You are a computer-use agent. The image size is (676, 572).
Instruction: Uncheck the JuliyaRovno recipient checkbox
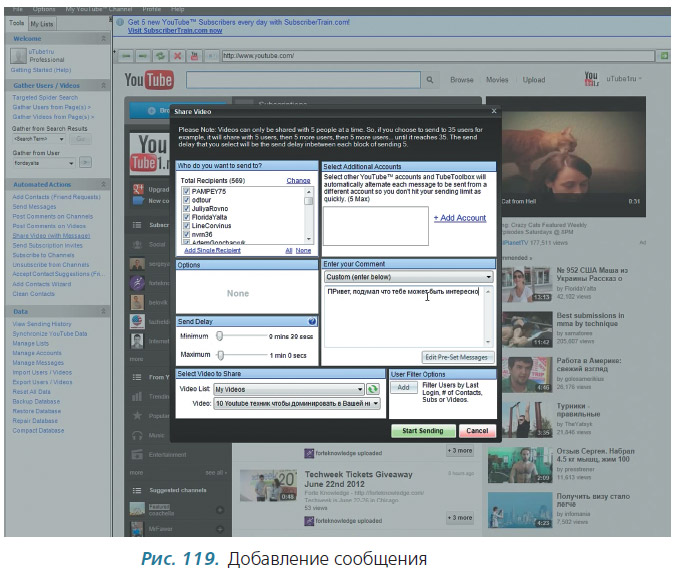click(x=187, y=209)
